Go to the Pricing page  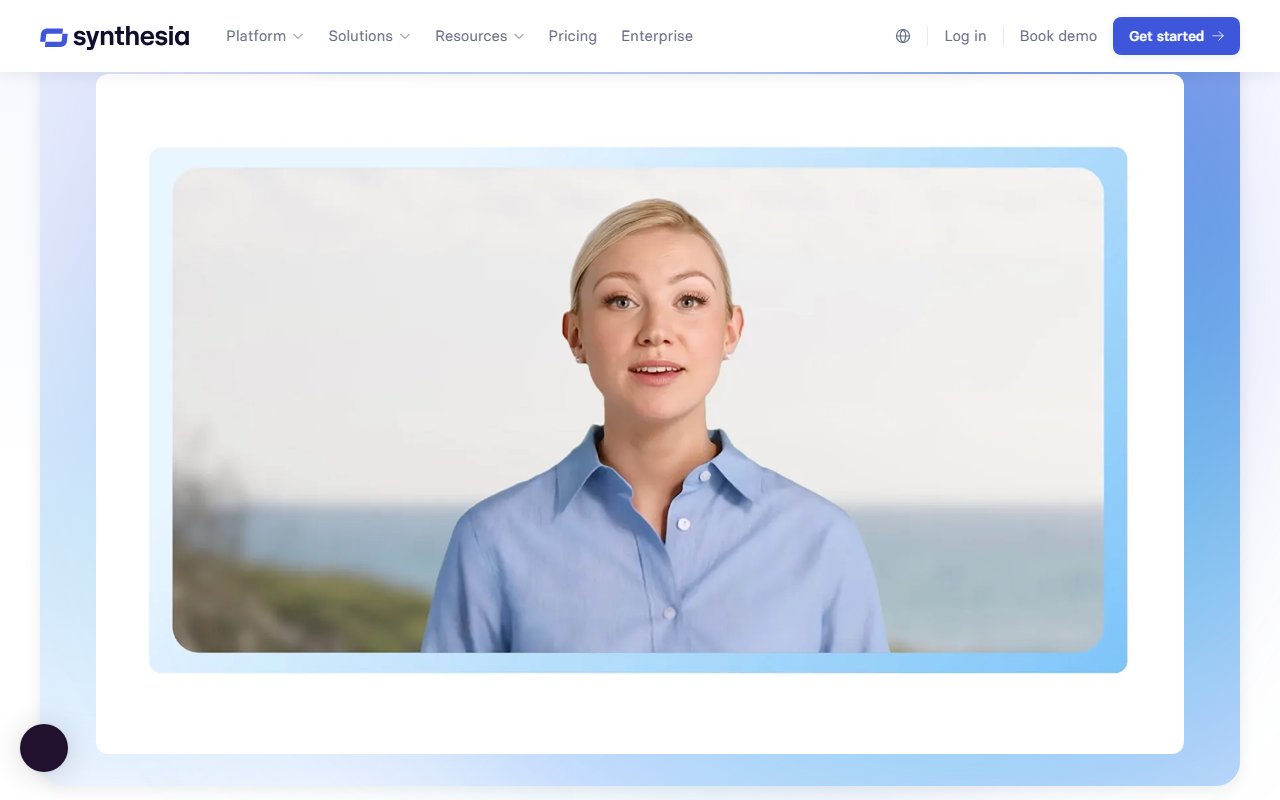pyautogui.click(x=572, y=36)
